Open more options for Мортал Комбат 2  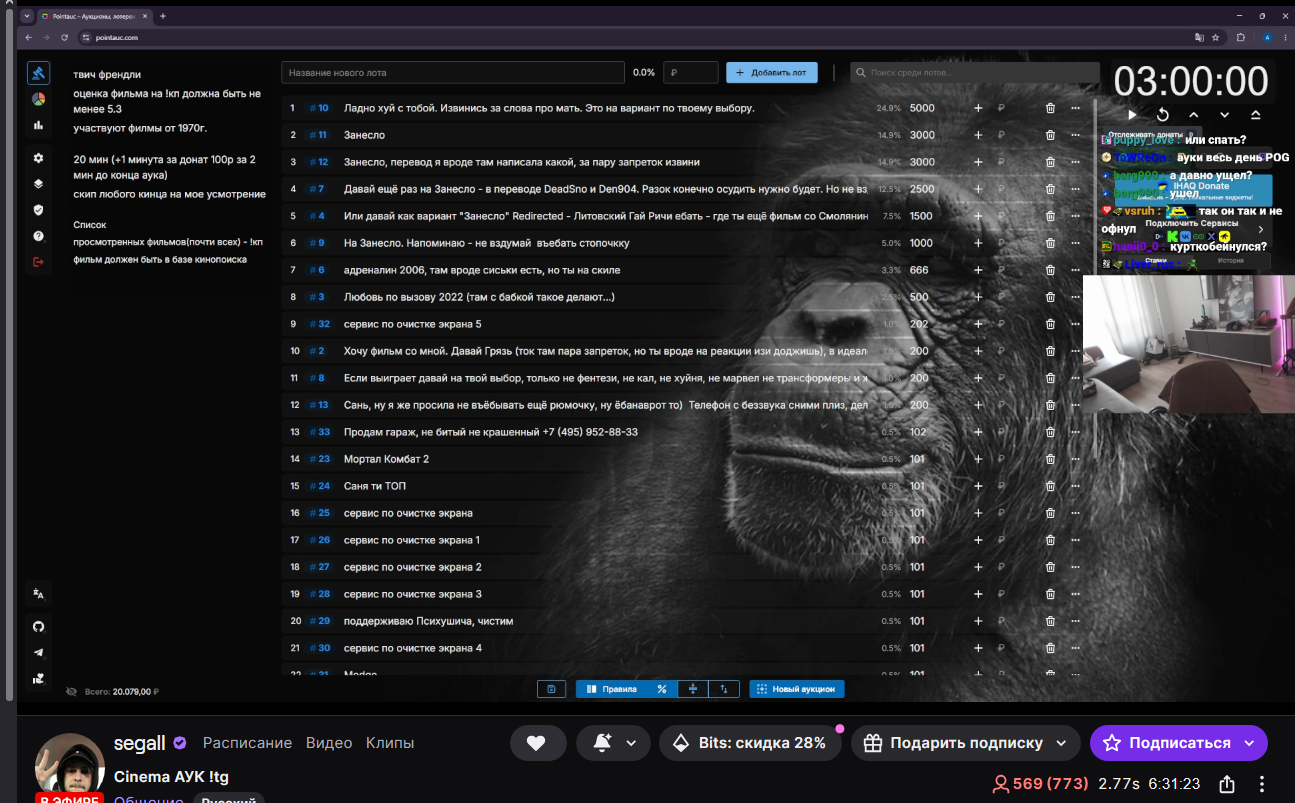pos(1076,459)
